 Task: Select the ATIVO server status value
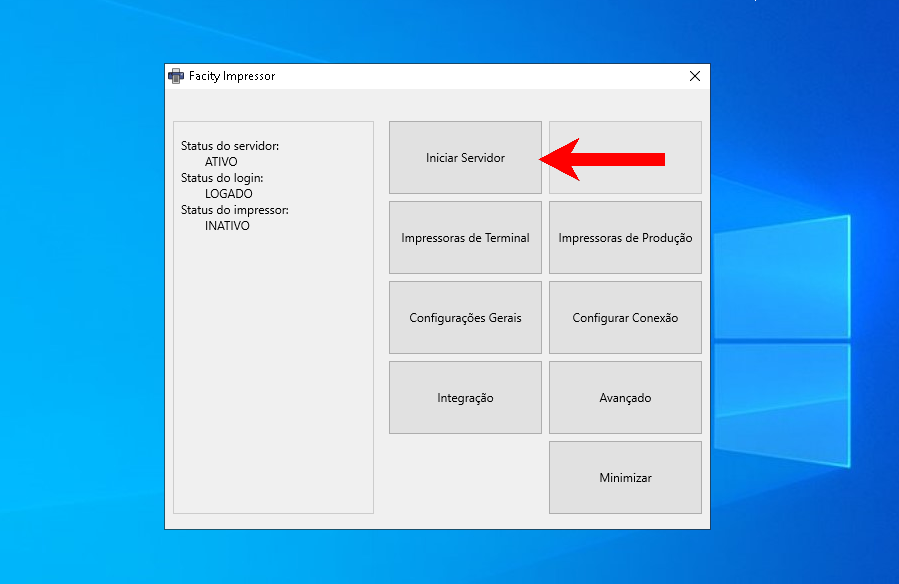[x=221, y=162]
